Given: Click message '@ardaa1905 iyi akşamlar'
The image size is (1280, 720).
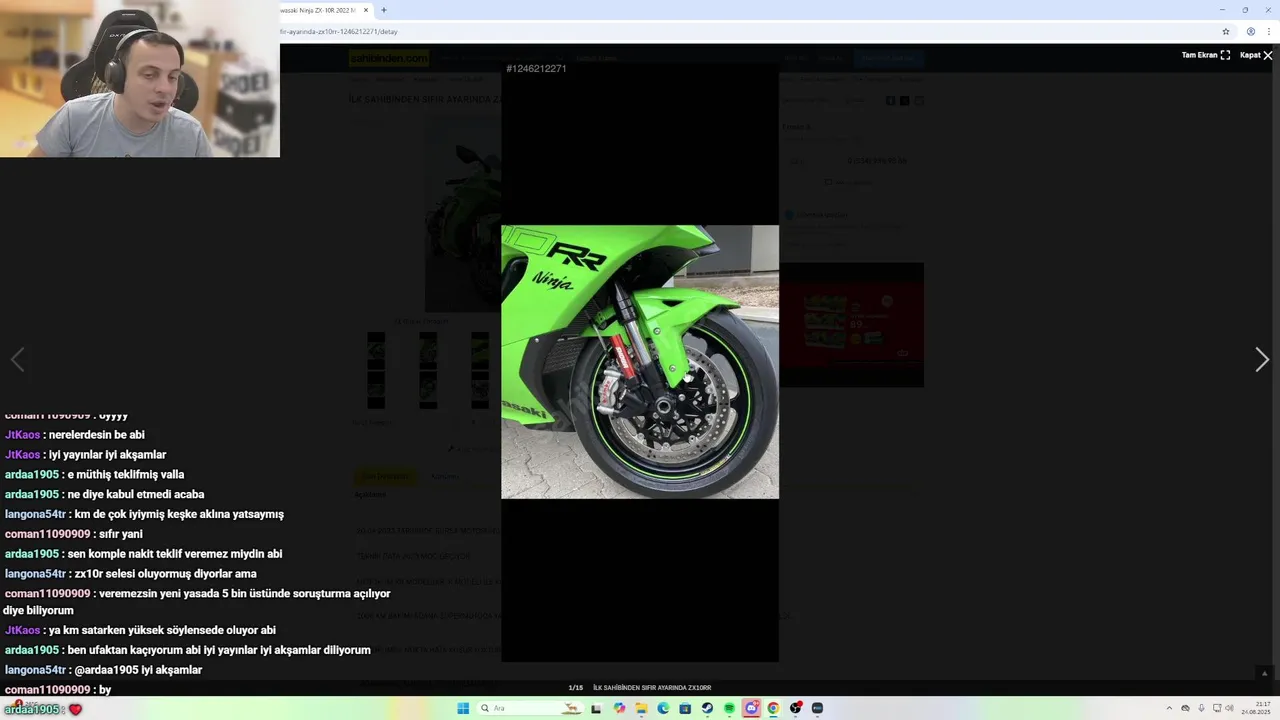Looking at the screenshot, I should (138, 670).
